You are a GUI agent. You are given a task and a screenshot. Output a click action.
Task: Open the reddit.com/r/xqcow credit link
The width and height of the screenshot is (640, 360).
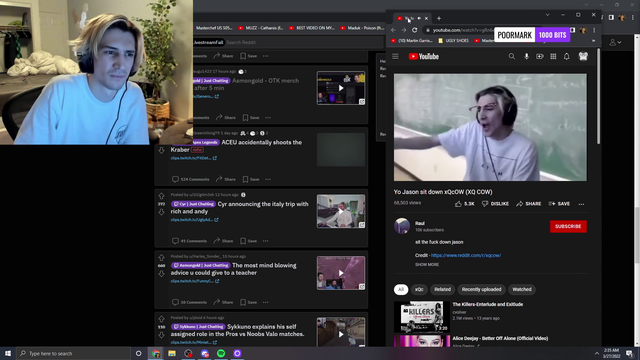pyautogui.click(x=466, y=256)
